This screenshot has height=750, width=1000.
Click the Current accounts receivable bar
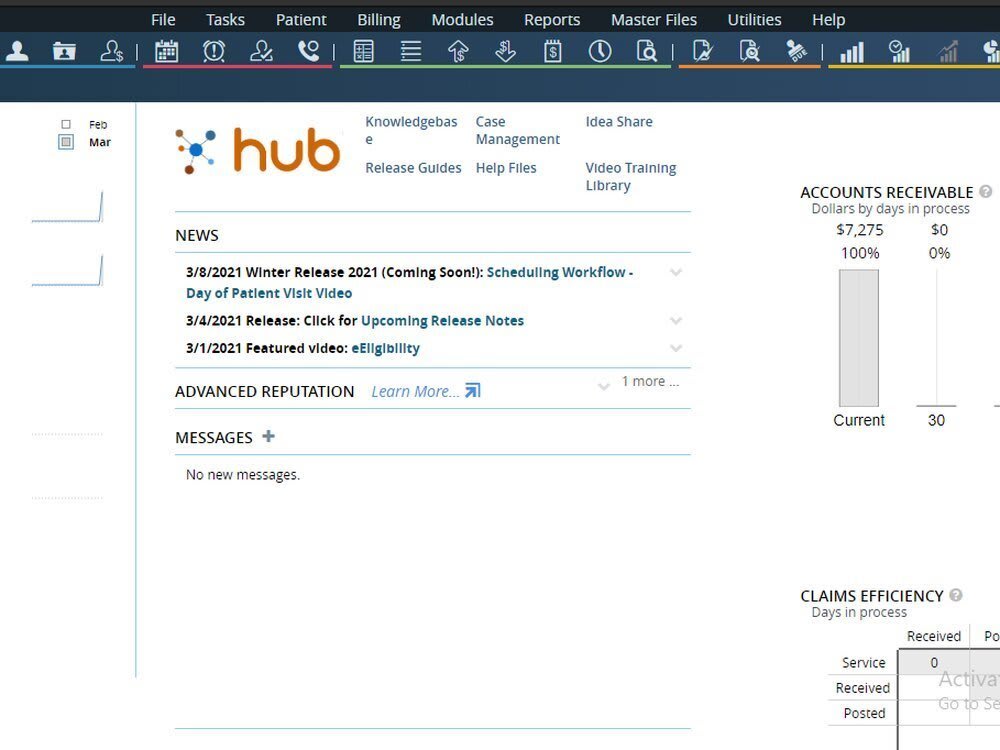[x=858, y=337]
